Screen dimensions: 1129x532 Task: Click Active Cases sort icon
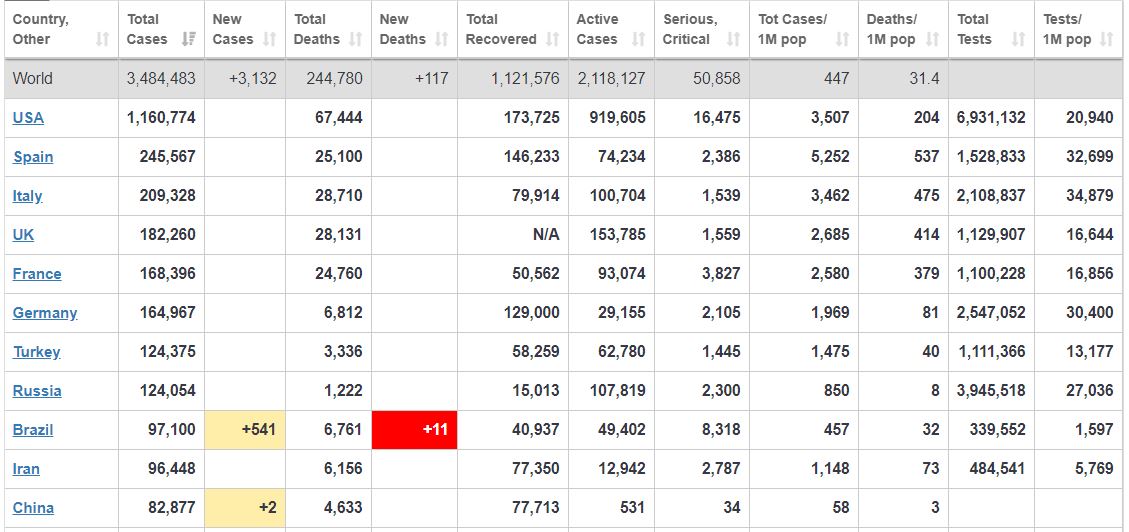638,40
